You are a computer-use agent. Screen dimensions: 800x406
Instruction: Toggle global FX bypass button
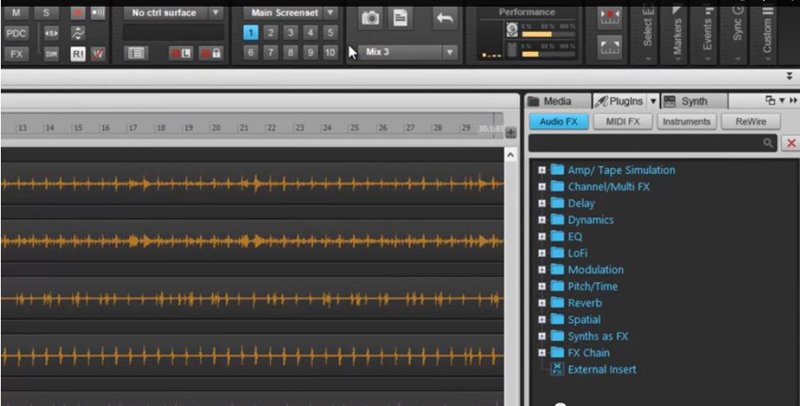(16, 54)
